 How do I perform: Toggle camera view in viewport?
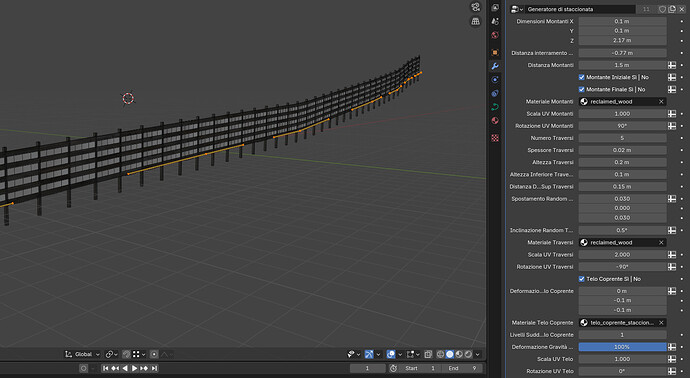coord(475,7)
